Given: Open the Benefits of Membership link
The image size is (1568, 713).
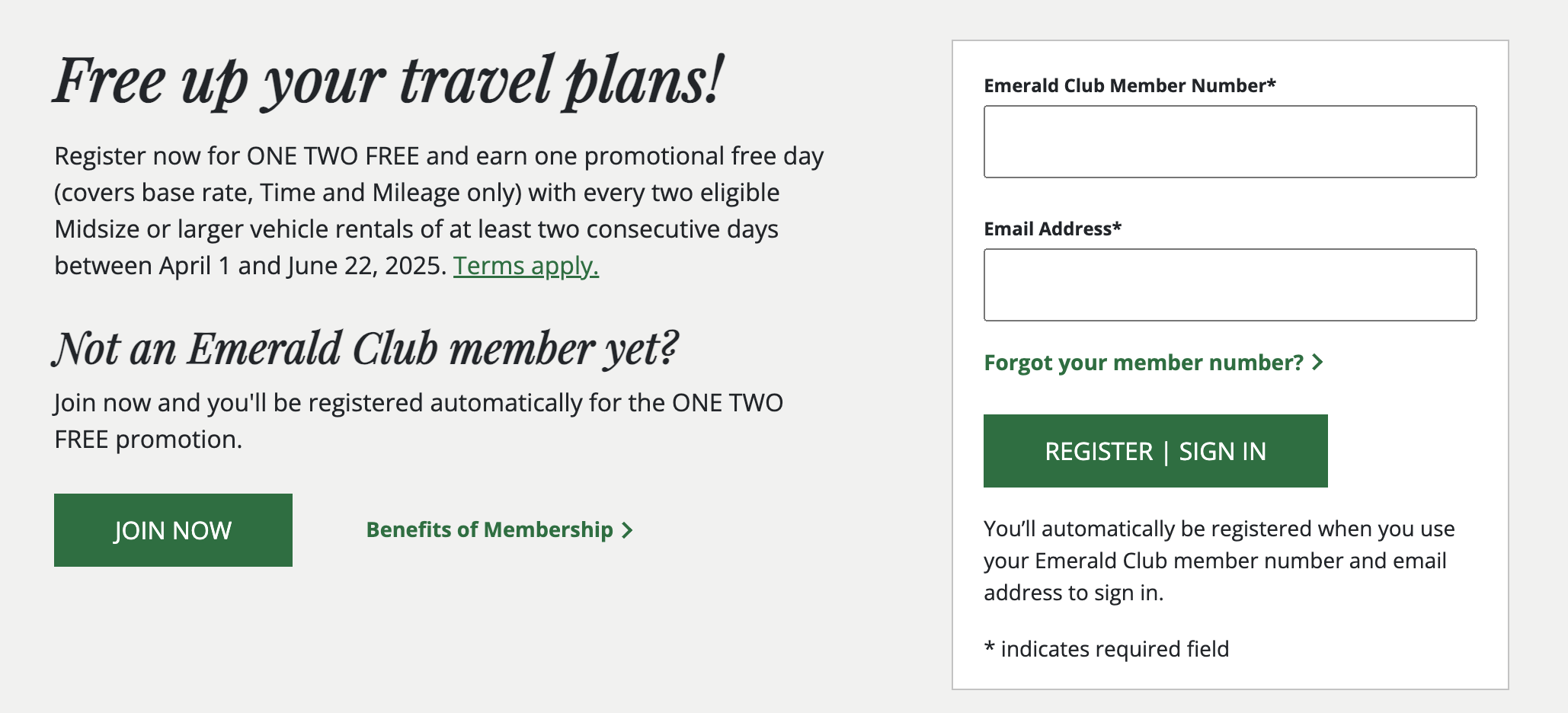Looking at the screenshot, I should click(489, 529).
